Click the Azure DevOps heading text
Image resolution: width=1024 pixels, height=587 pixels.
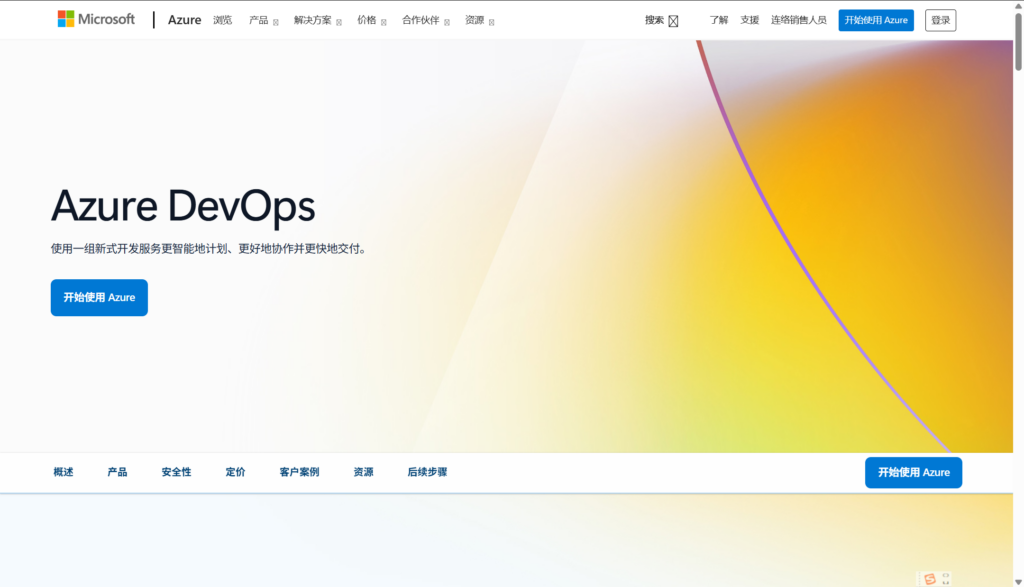coord(183,206)
